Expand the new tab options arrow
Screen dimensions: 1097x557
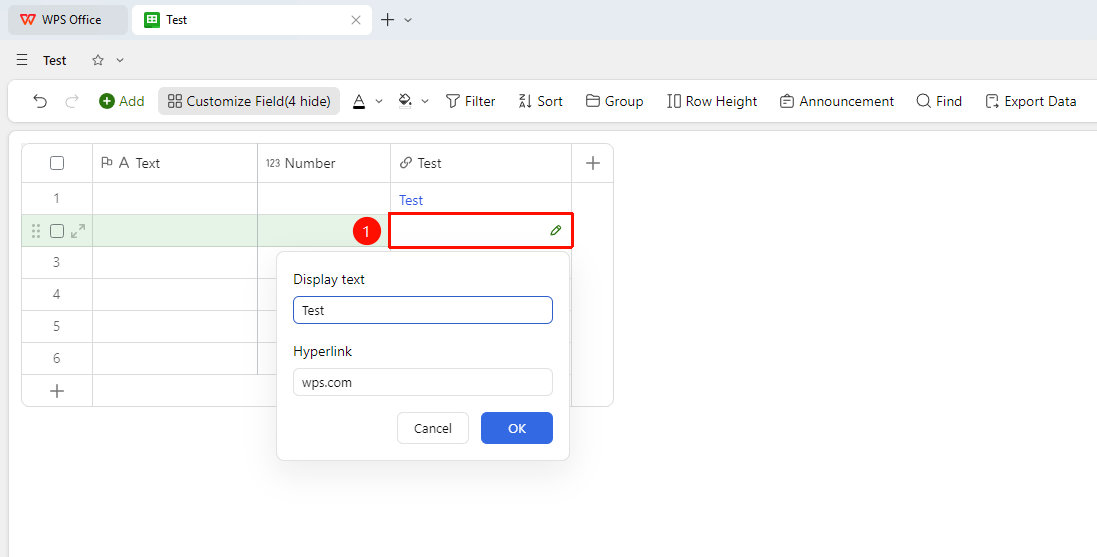[408, 20]
